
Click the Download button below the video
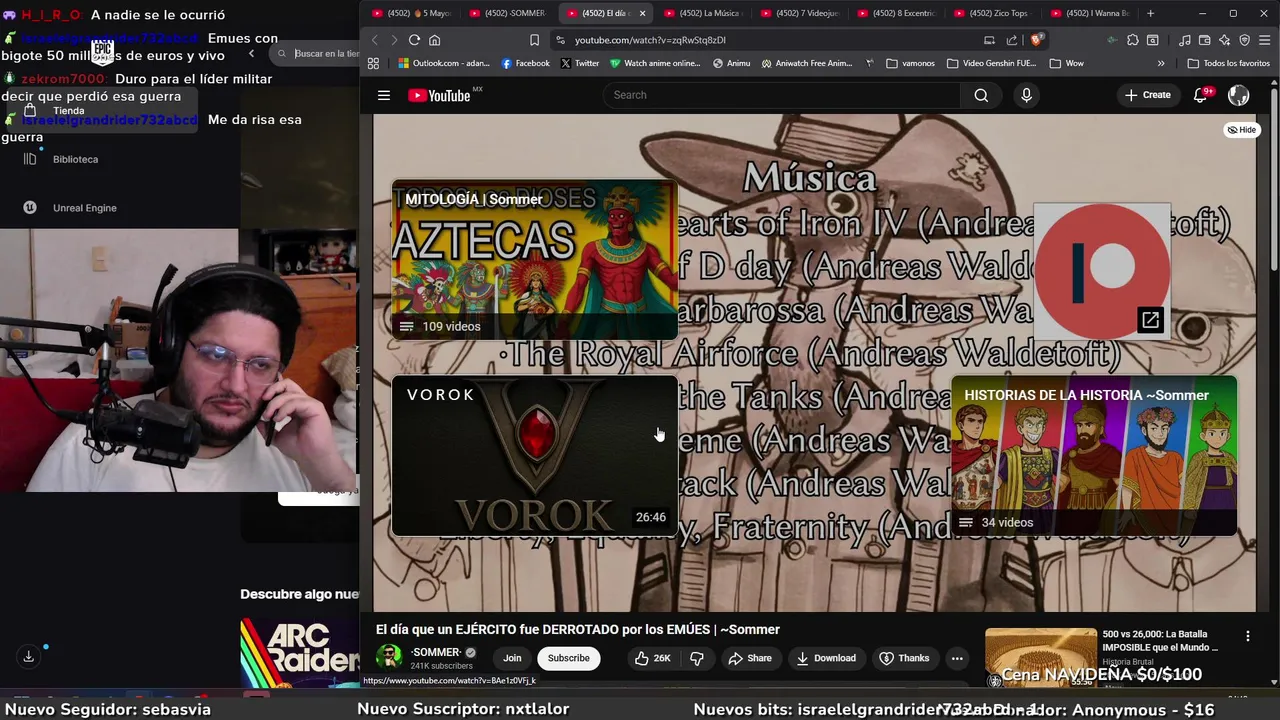click(x=826, y=658)
